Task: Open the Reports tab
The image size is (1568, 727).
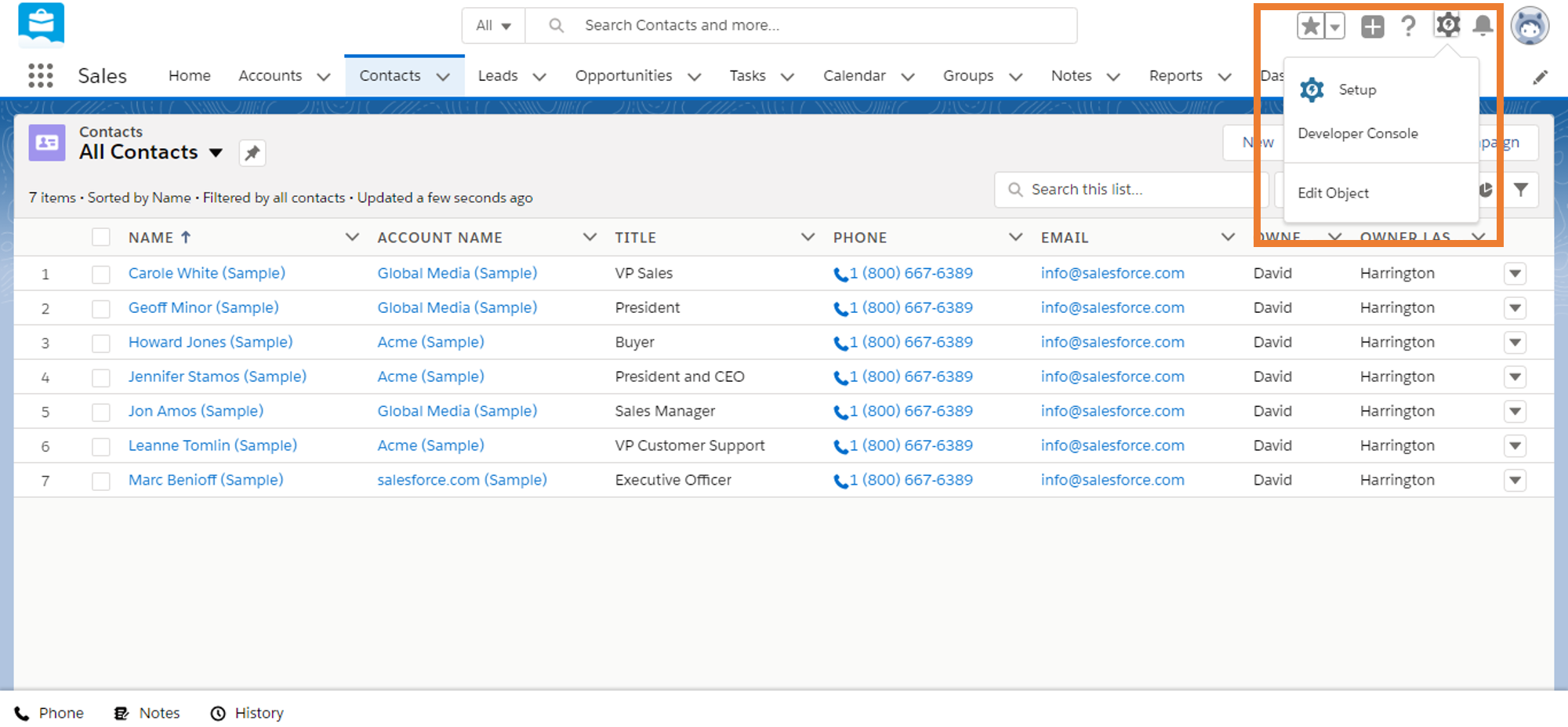Action: coord(1175,75)
